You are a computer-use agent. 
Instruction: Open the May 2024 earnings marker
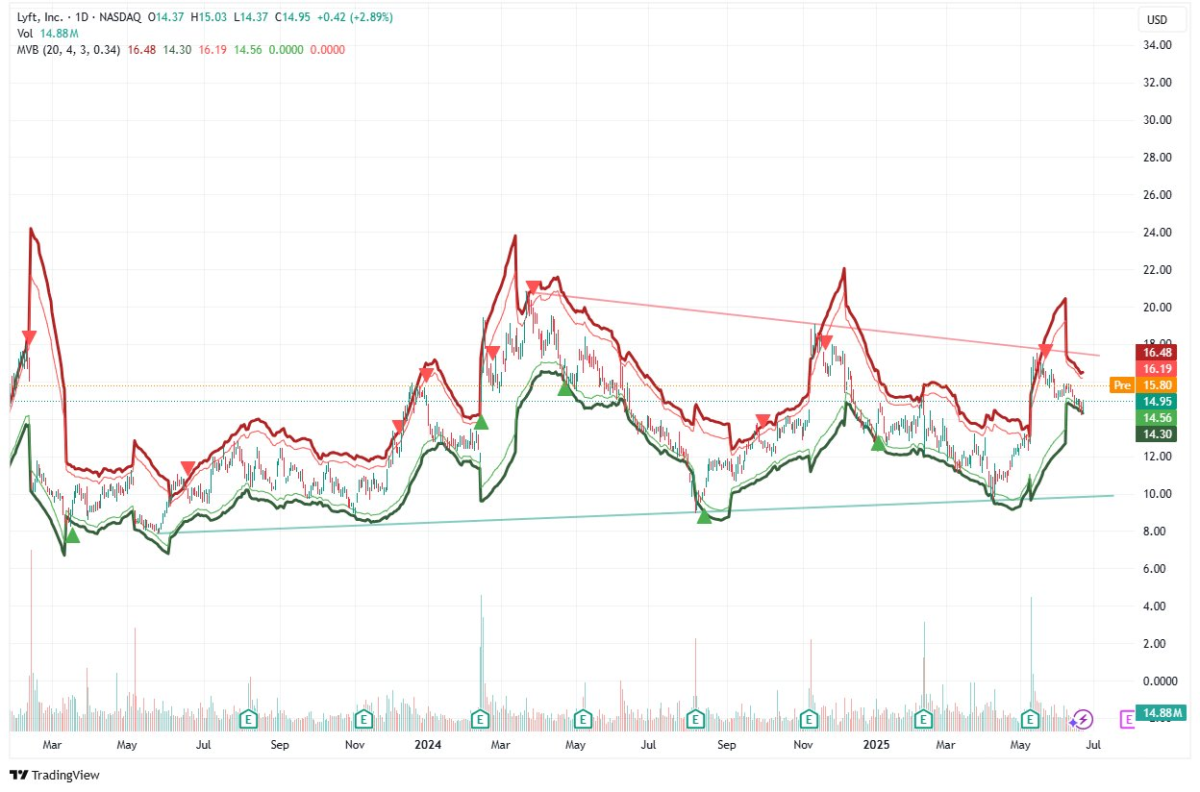[581, 718]
